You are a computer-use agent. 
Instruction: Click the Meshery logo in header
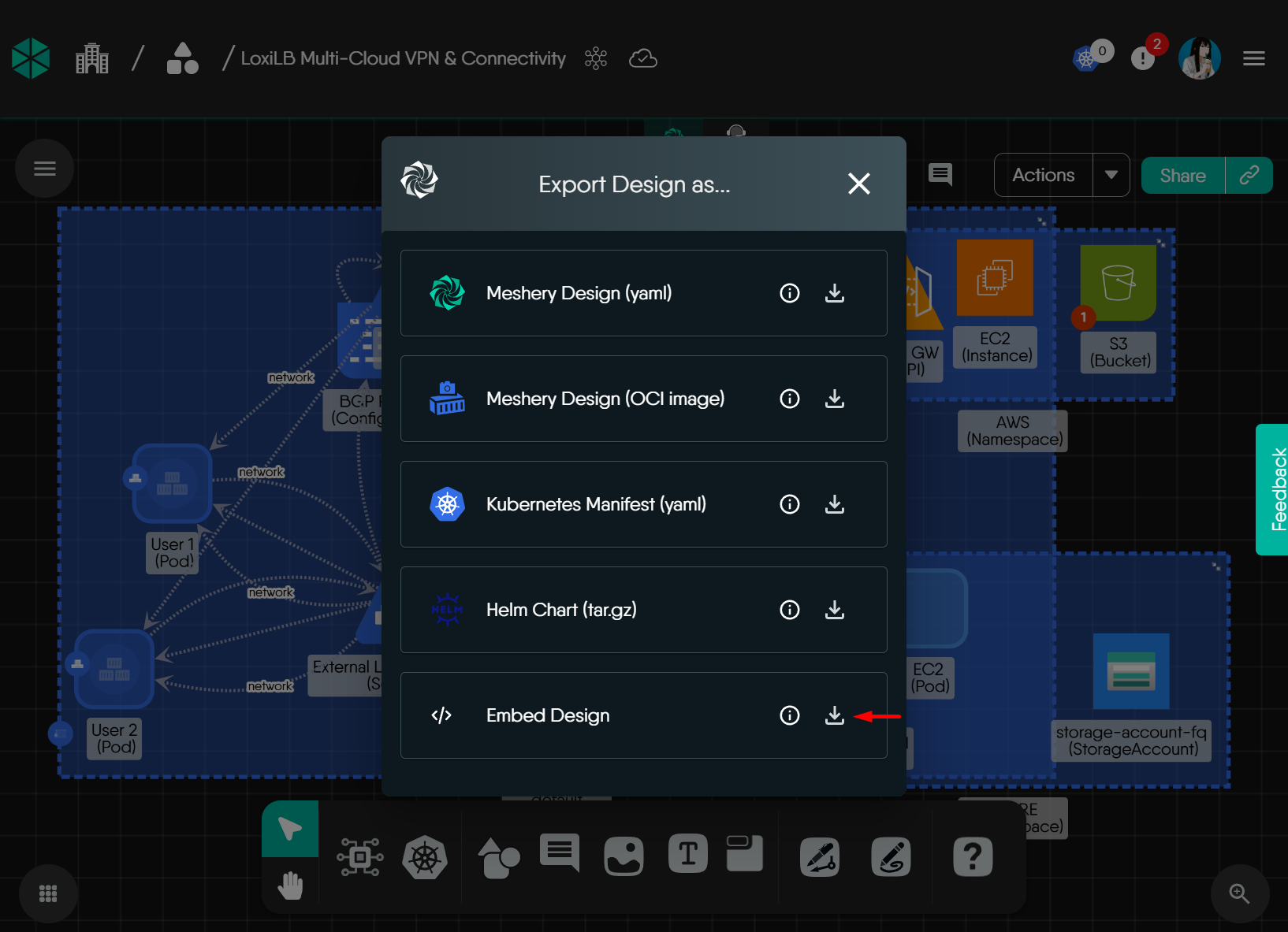pyautogui.click(x=31, y=58)
